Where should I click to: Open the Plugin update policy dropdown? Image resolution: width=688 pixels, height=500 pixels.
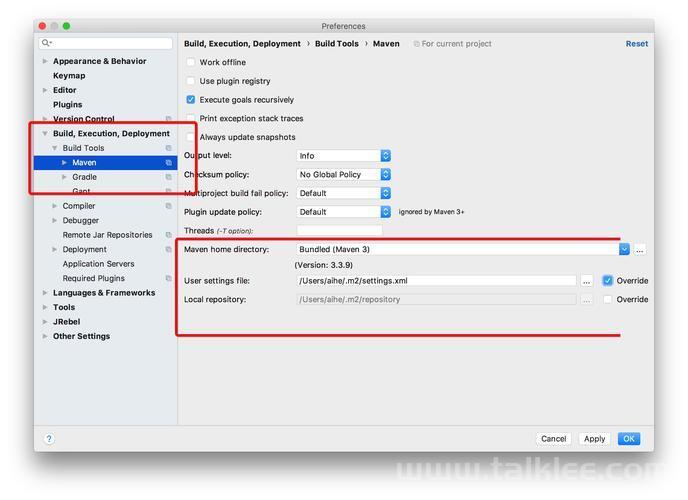tap(344, 212)
